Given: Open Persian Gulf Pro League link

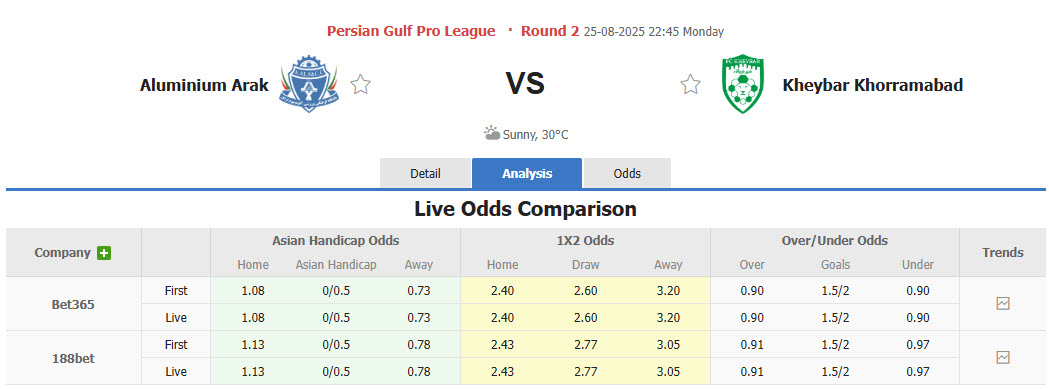Looking at the screenshot, I should pyautogui.click(x=411, y=31).
